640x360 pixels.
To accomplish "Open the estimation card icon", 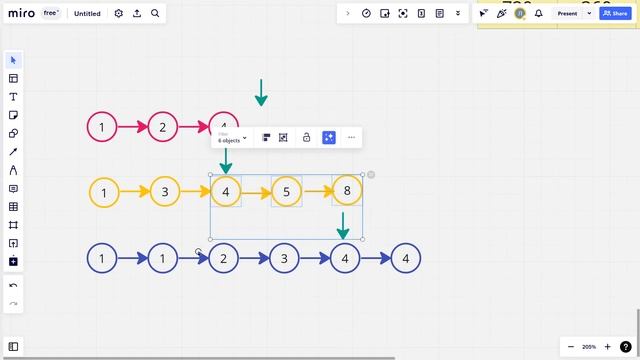I will tap(421, 13).
